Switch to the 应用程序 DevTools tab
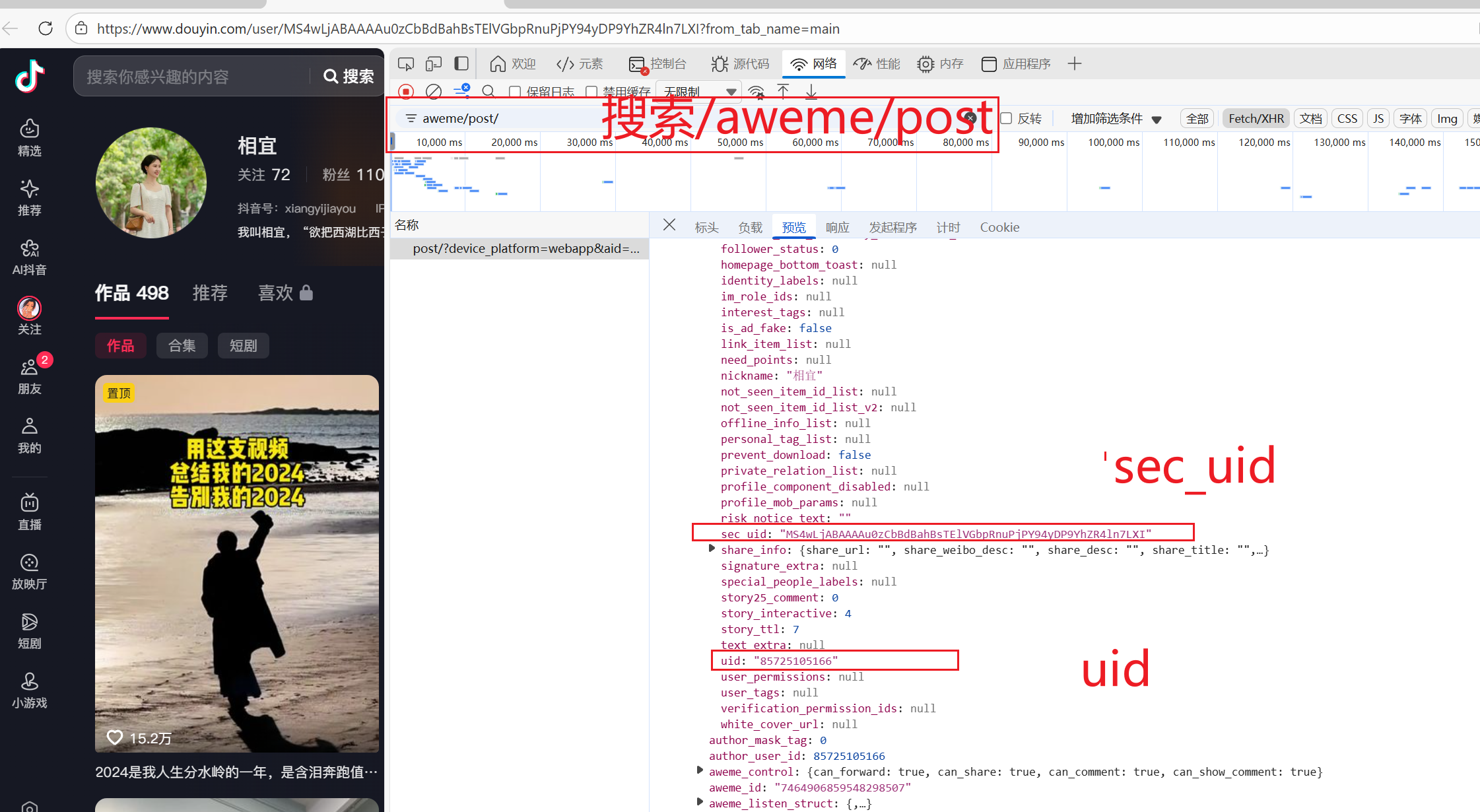Viewport: 1480px width, 812px height. point(1016,64)
